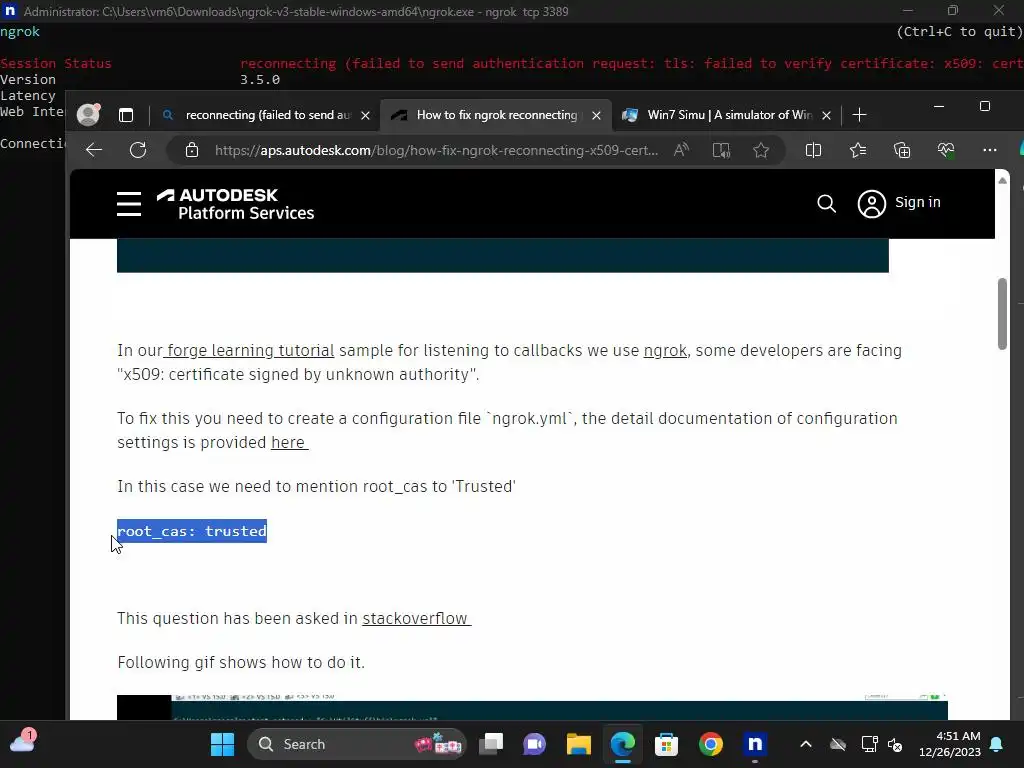This screenshot has width=1024, height=768.
Task: Open the Edge tab actions menu icon
Action: 126,116
